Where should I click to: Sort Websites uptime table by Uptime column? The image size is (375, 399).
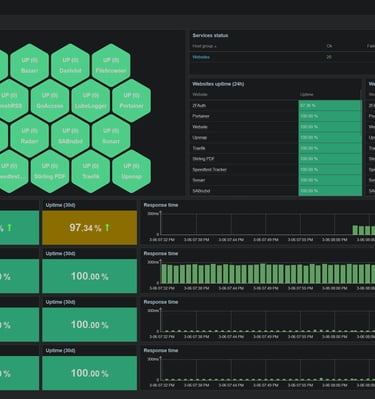(x=306, y=95)
